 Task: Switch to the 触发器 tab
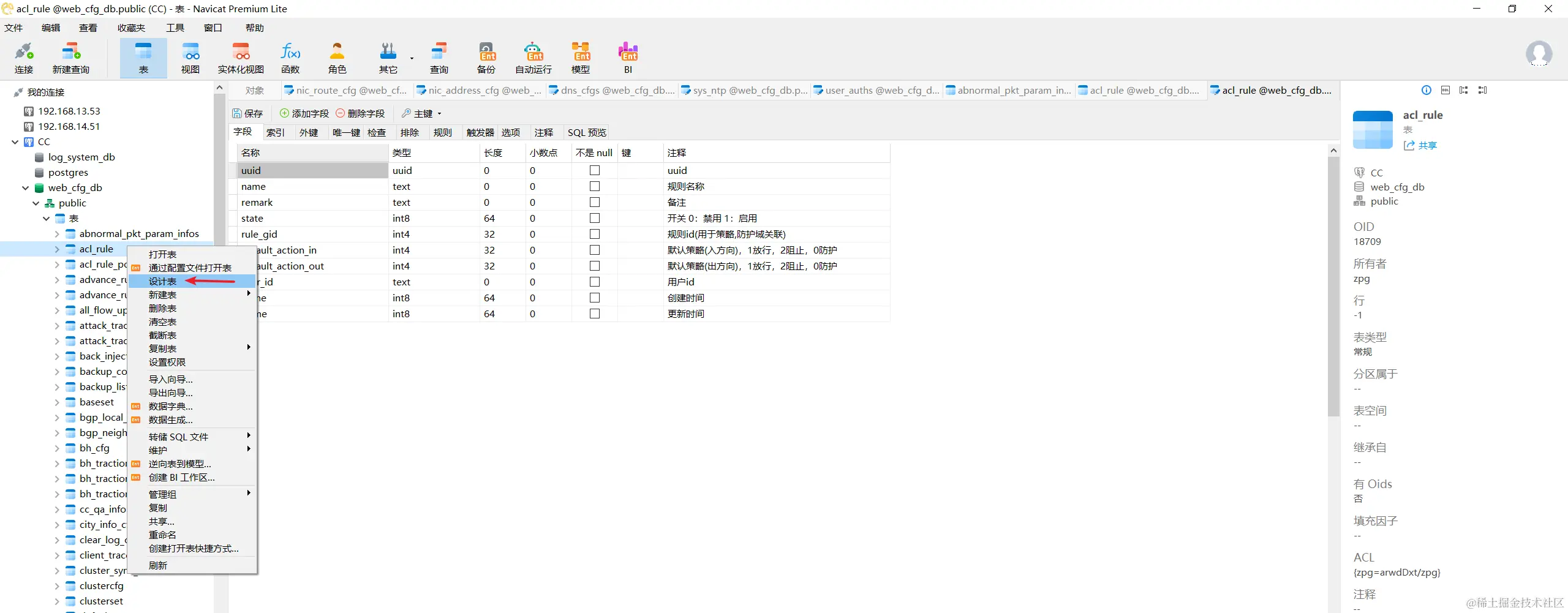point(480,132)
